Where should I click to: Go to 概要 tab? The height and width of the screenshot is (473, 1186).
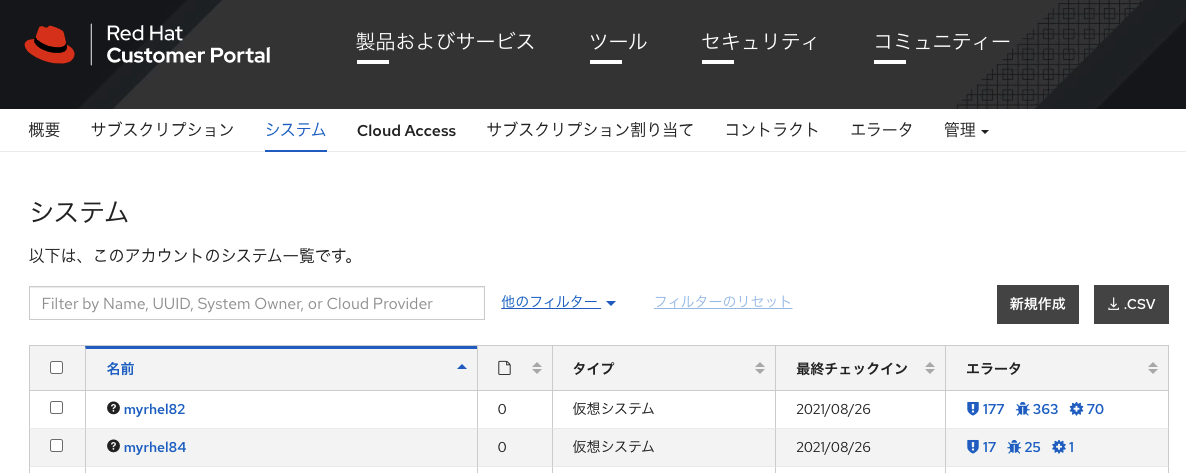45,130
